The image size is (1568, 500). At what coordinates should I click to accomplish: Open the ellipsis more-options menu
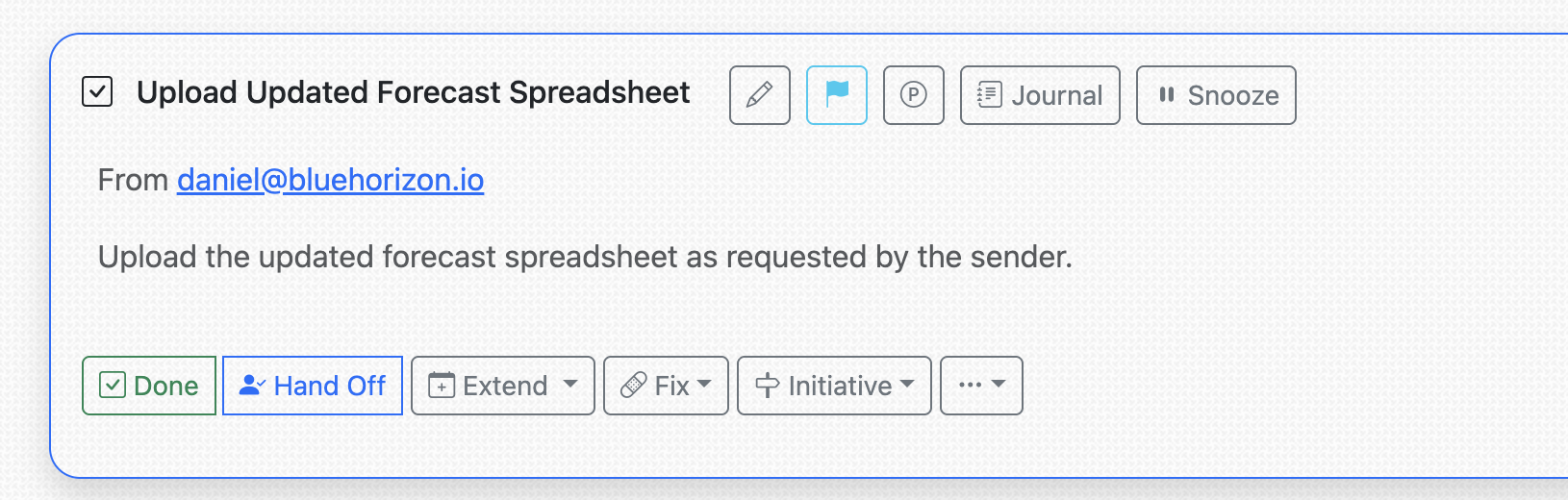(x=980, y=385)
